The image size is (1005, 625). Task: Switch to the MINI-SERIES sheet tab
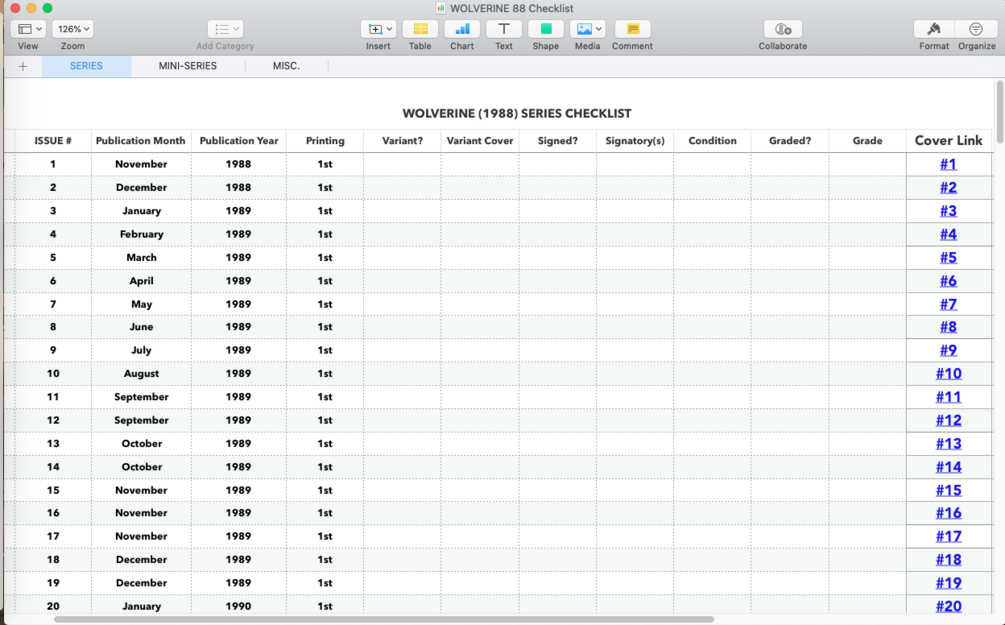pyautogui.click(x=188, y=66)
